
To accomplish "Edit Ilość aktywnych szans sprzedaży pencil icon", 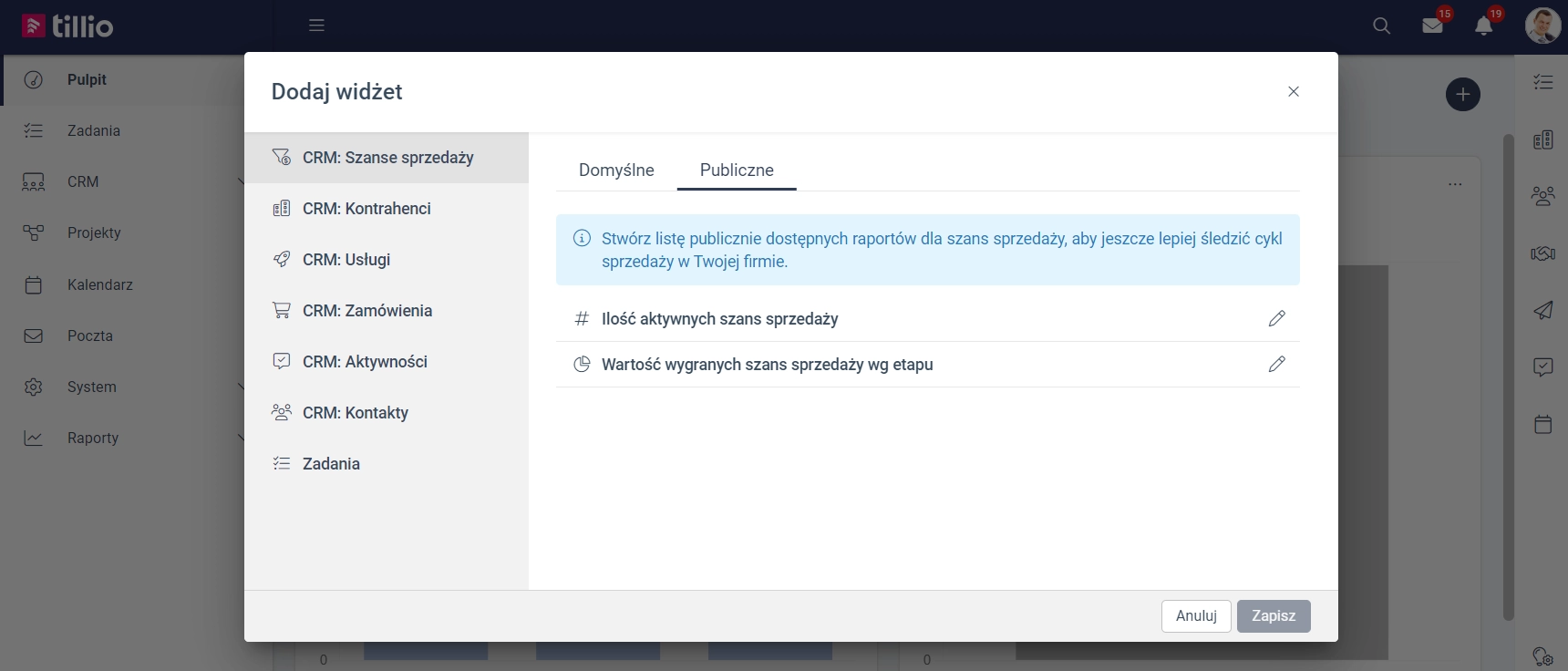I will pos(1276,318).
